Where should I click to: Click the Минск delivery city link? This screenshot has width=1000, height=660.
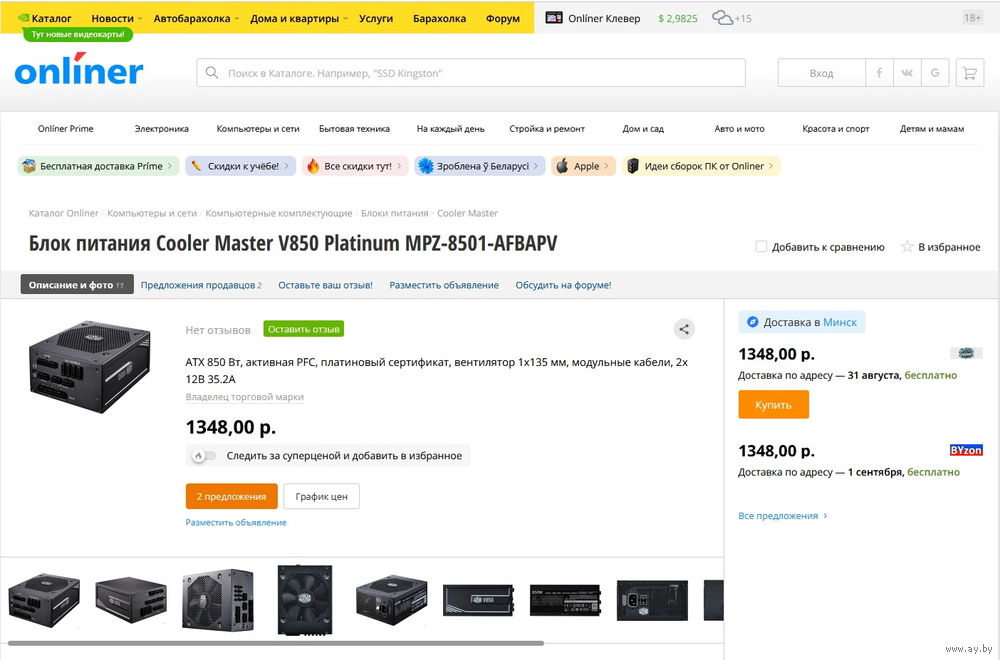click(x=839, y=322)
